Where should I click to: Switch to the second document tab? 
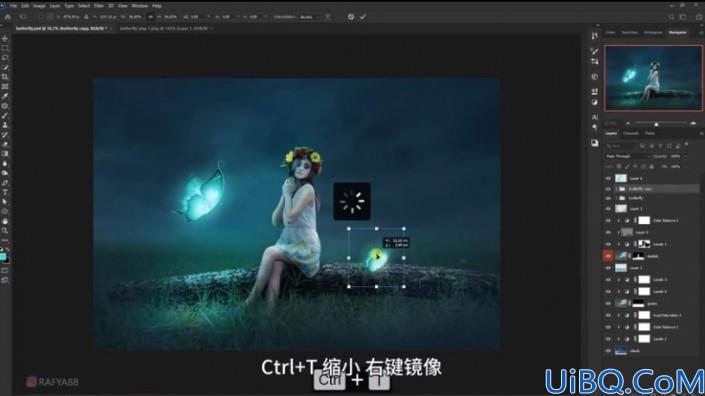coord(164,28)
